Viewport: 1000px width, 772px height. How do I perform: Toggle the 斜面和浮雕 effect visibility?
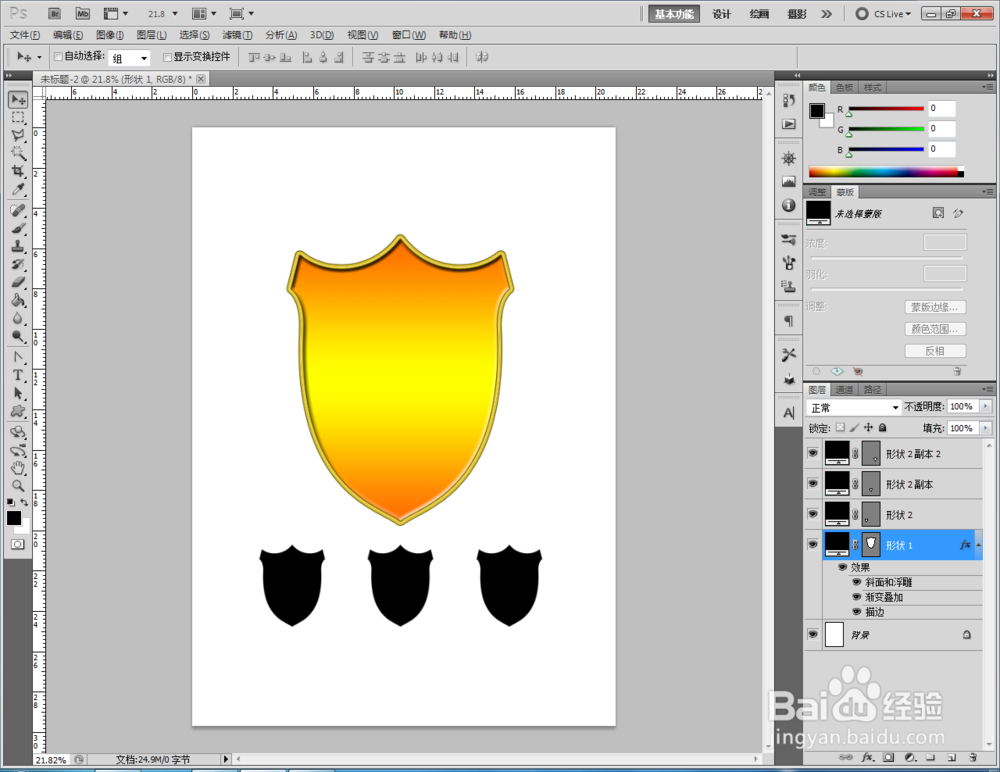click(857, 582)
